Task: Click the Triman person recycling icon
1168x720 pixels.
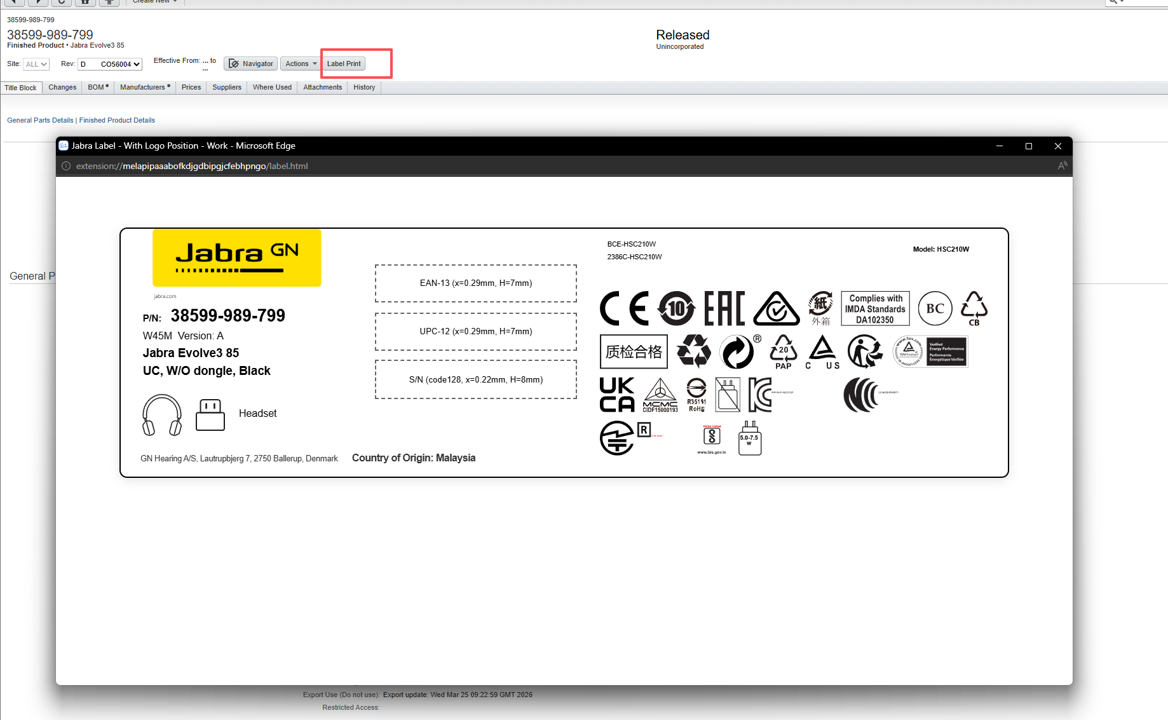Action: 865,351
